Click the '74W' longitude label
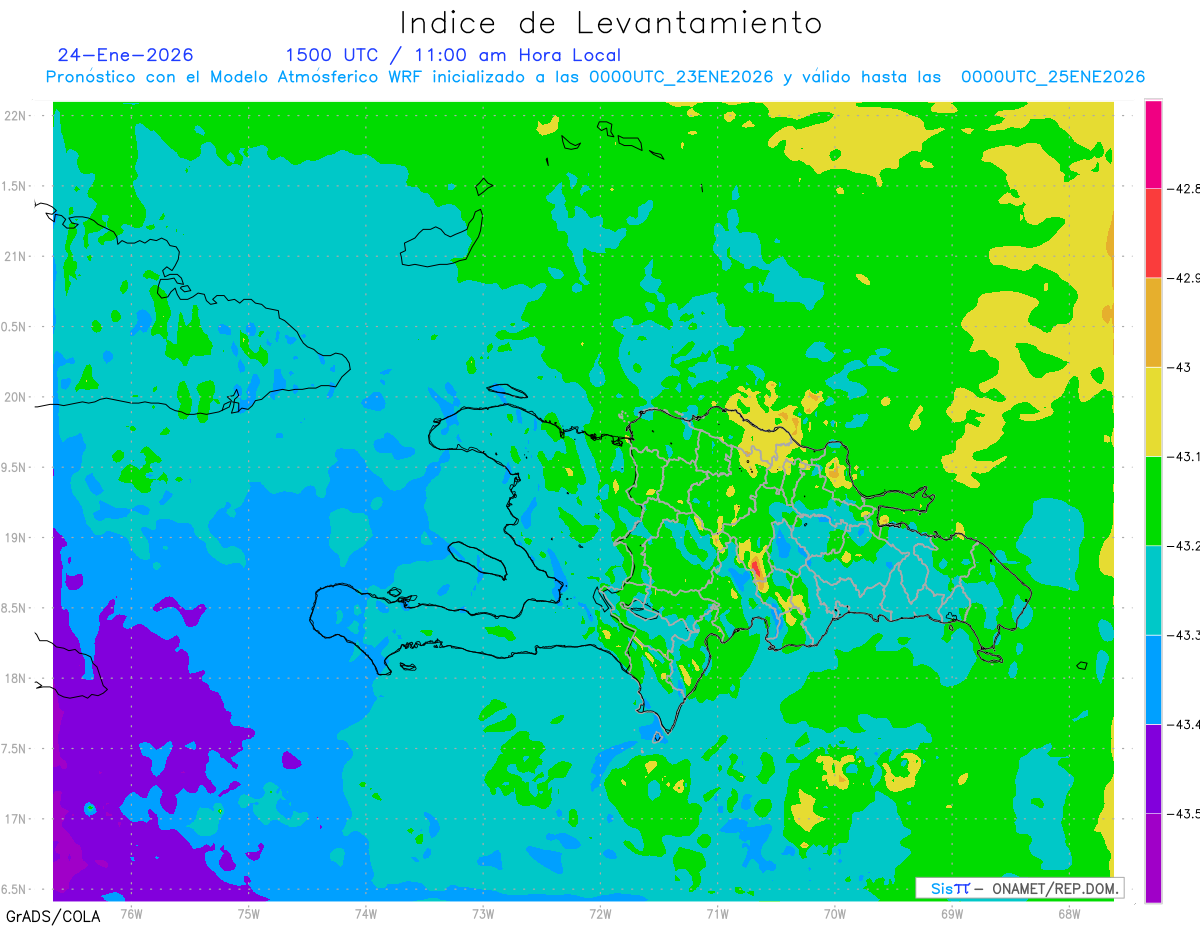 (365, 913)
